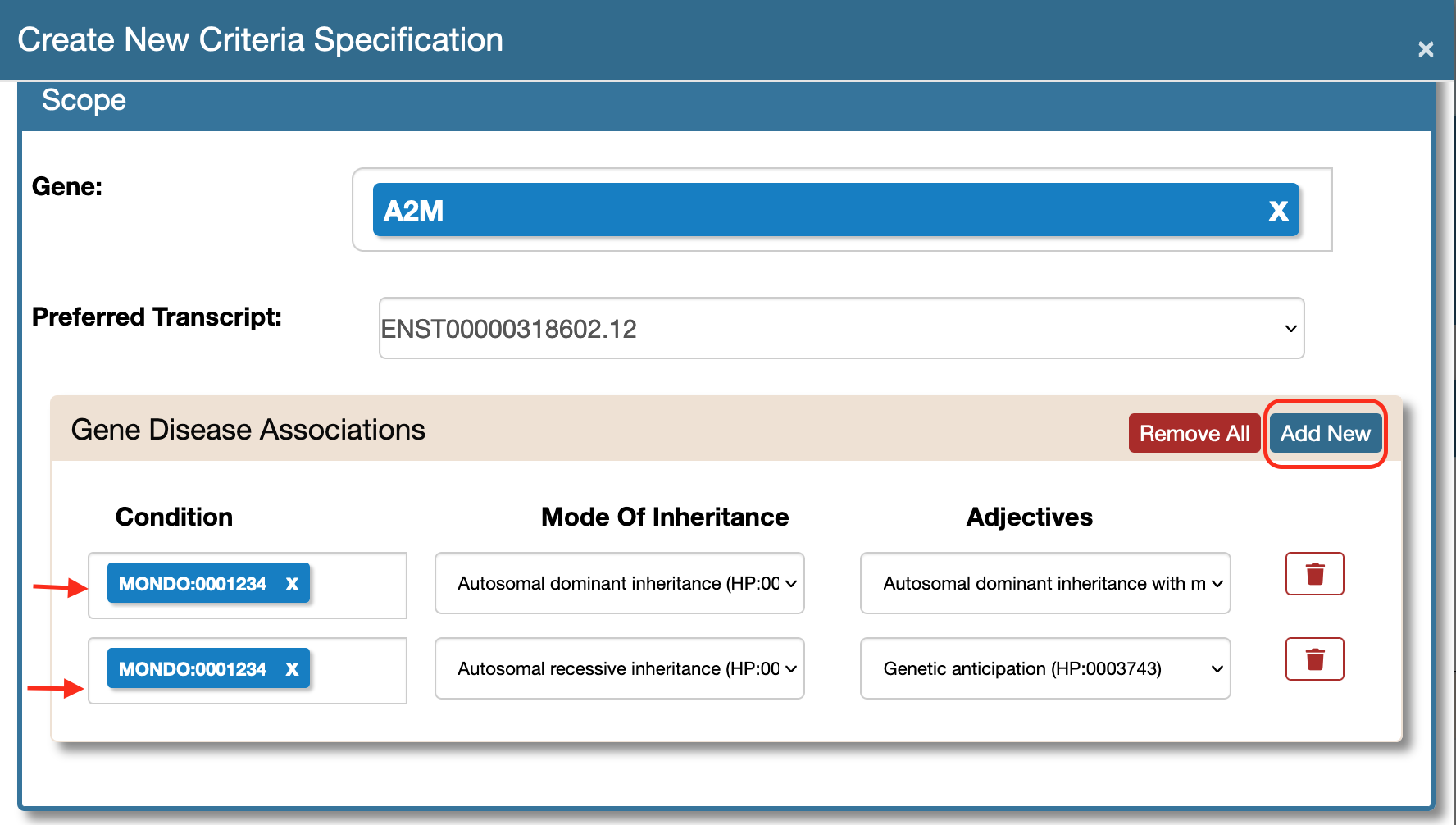Click the Preferred Transcript label
Image resolution: width=1456 pixels, height=825 pixels.
tap(157, 317)
